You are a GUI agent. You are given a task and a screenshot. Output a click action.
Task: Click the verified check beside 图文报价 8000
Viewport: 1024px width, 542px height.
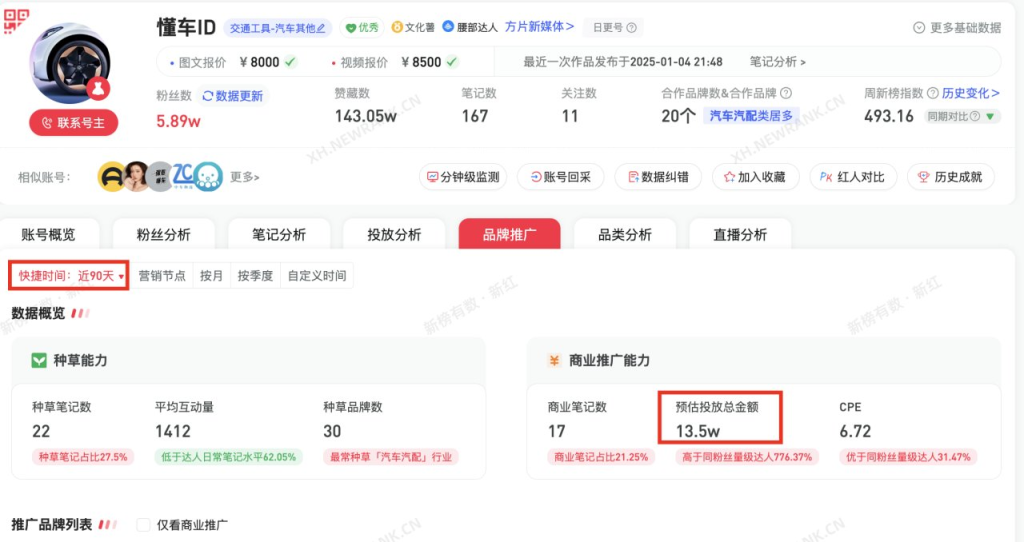[x=291, y=62]
